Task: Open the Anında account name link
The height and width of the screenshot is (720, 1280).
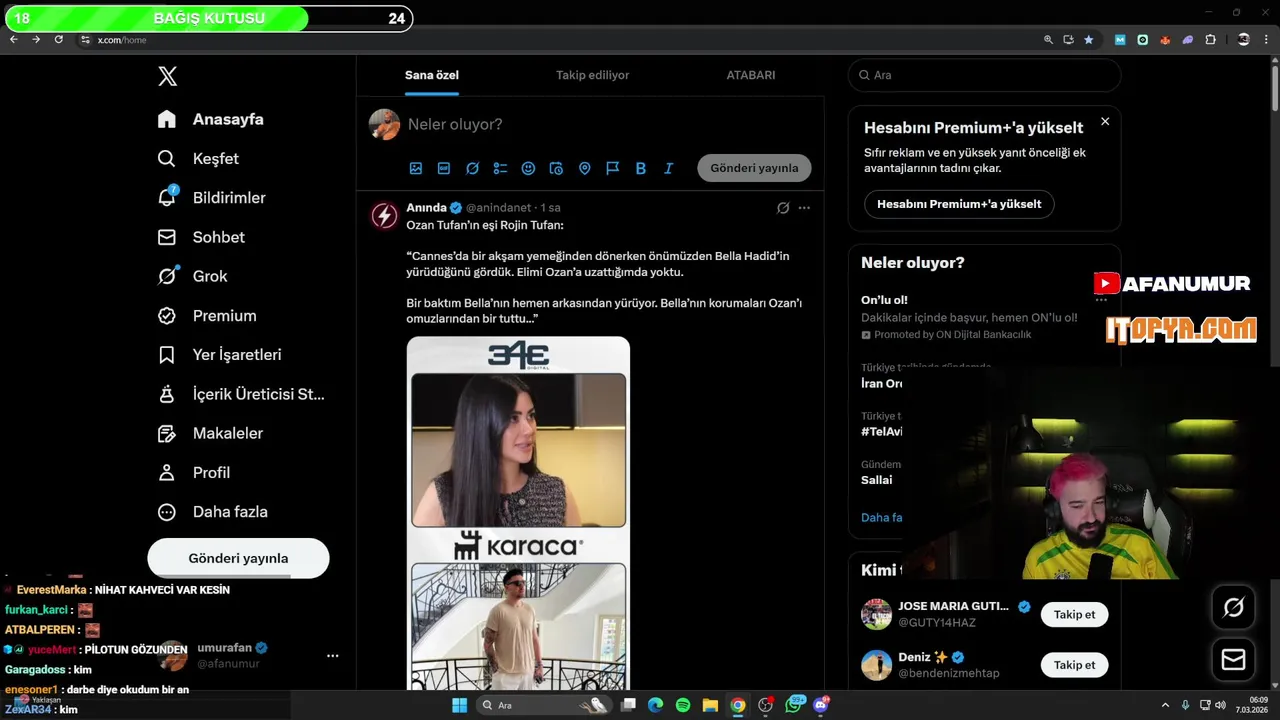Action: [426, 207]
